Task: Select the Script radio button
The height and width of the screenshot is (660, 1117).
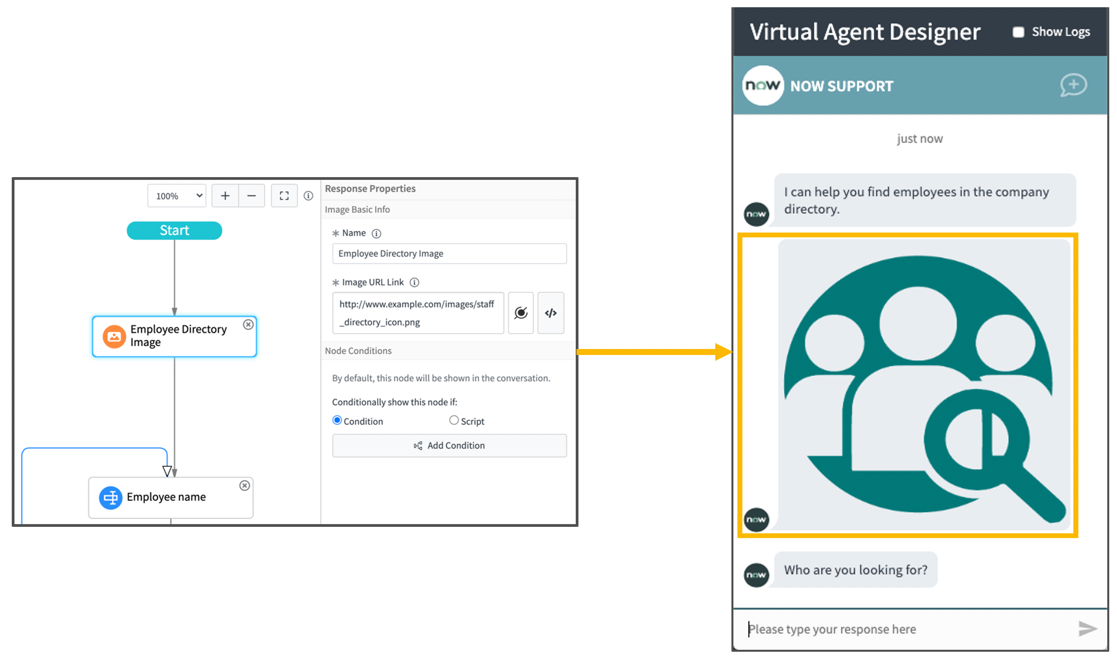Action: pyautogui.click(x=453, y=420)
